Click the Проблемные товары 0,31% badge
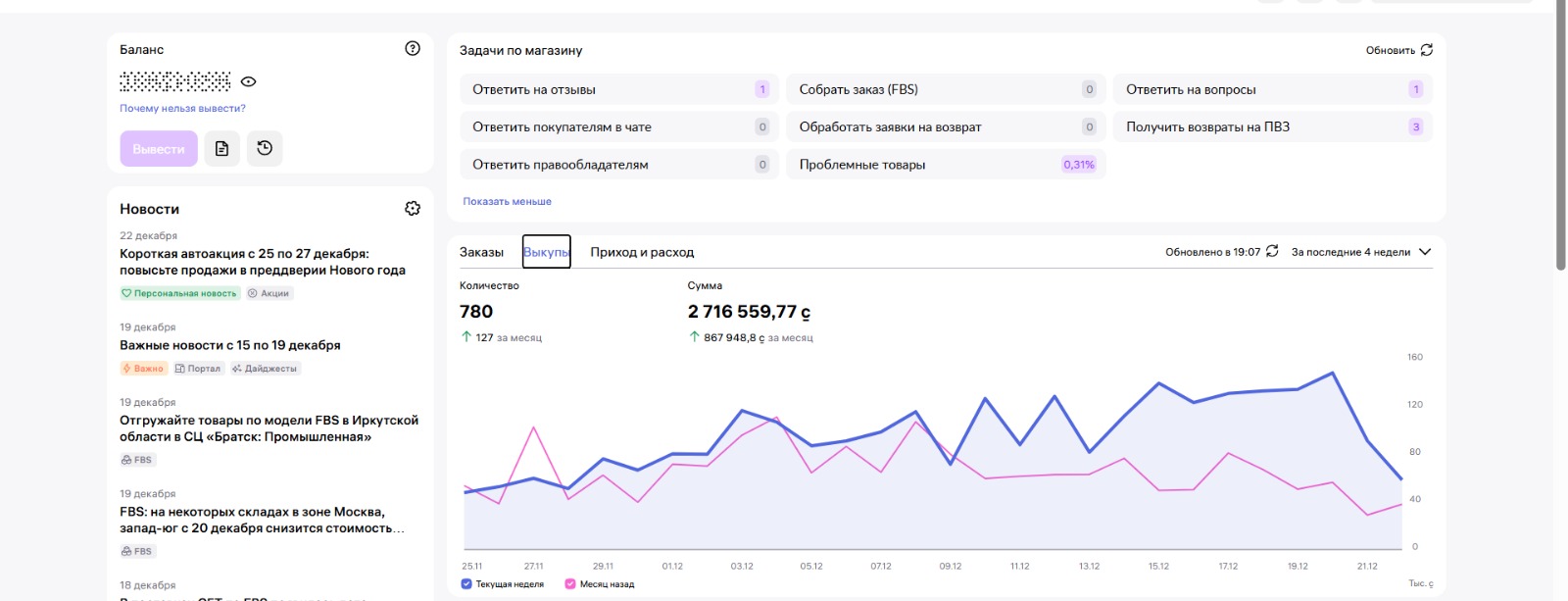This screenshot has height=601, width=1568. pos(1078,165)
